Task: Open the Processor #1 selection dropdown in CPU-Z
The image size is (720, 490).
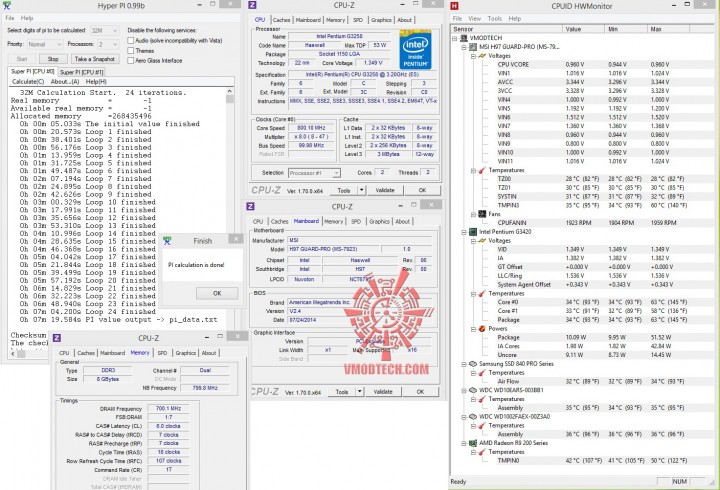Action: coord(314,173)
